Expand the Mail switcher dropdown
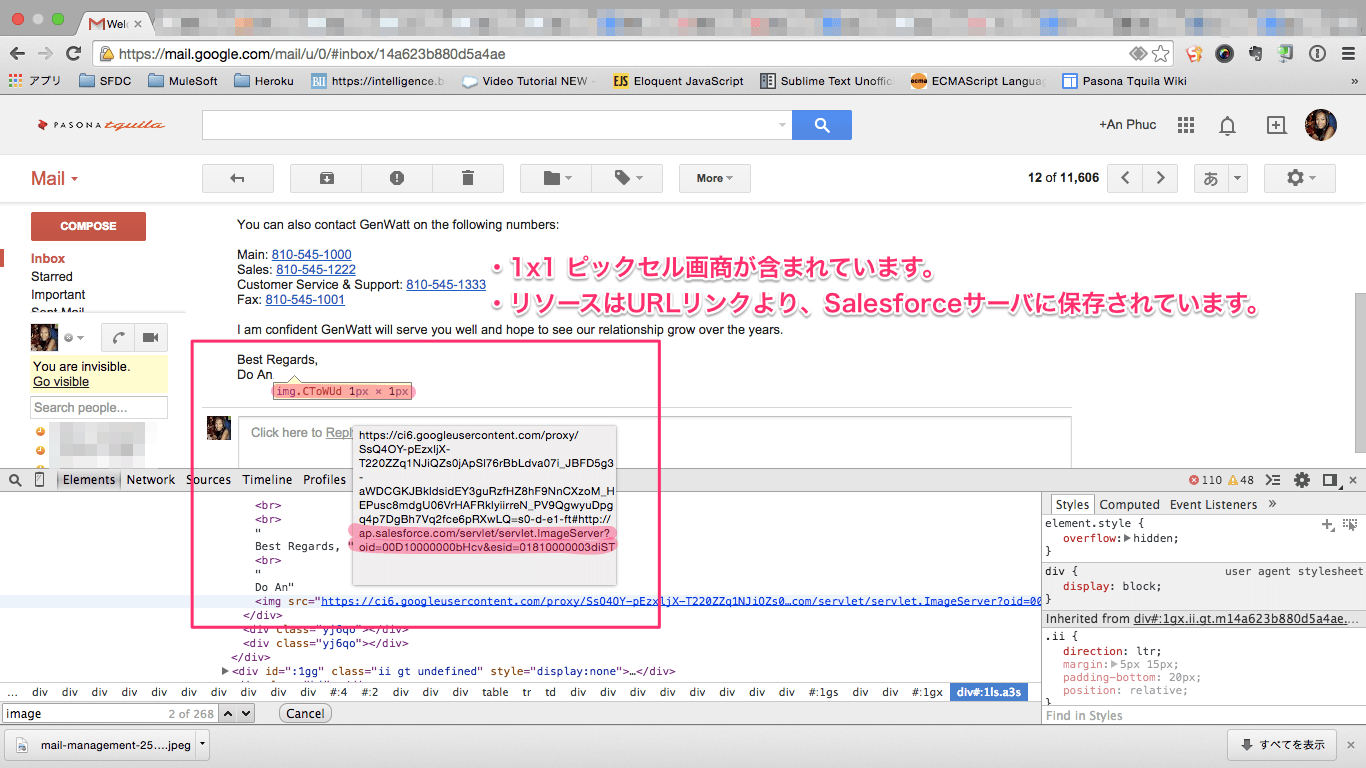The width and height of the screenshot is (1366, 768). pos(74,180)
